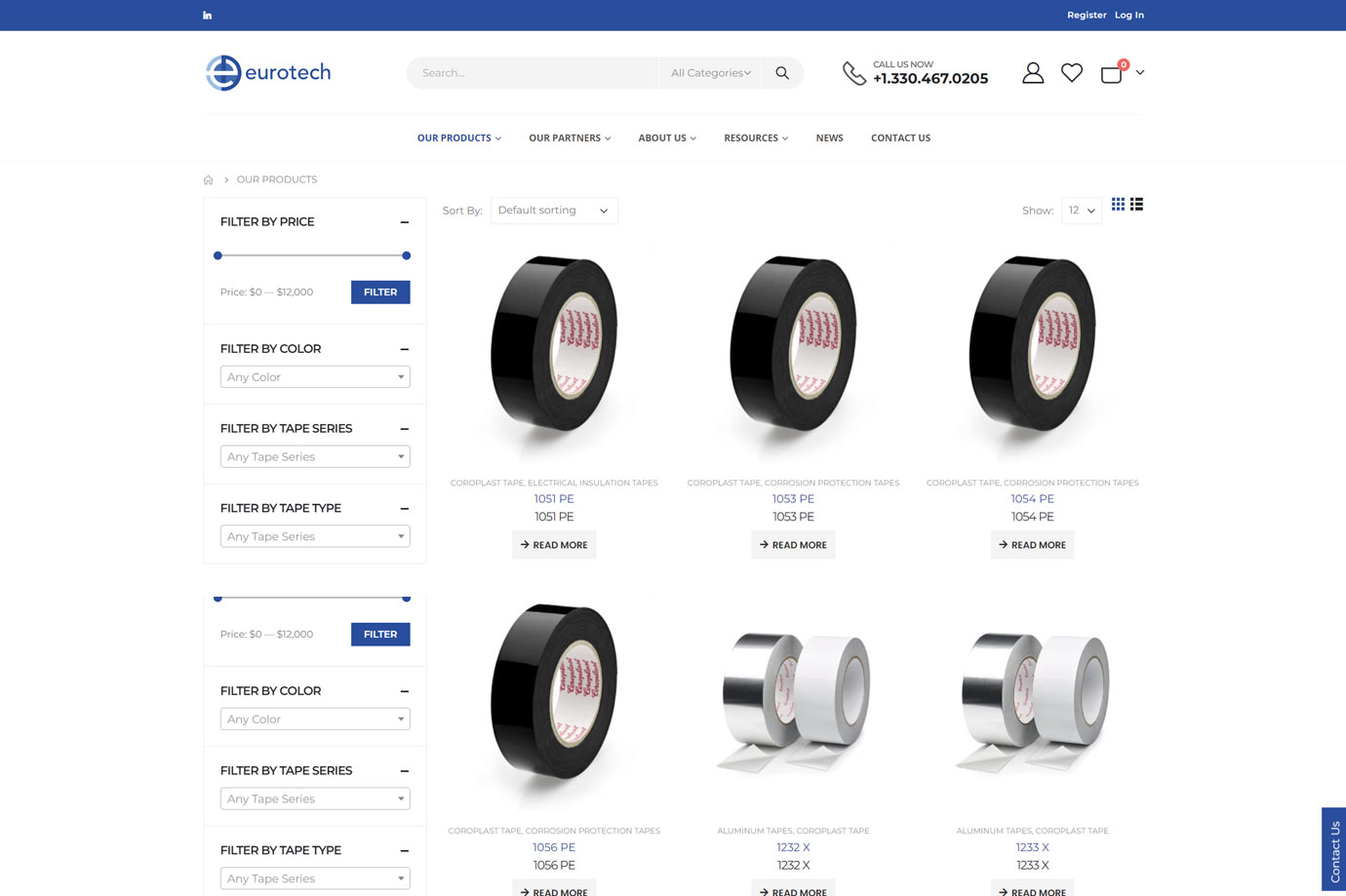Click the upper price FILTER button
Image resolution: width=1346 pixels, height=896 pixels.
click(380, 292)
